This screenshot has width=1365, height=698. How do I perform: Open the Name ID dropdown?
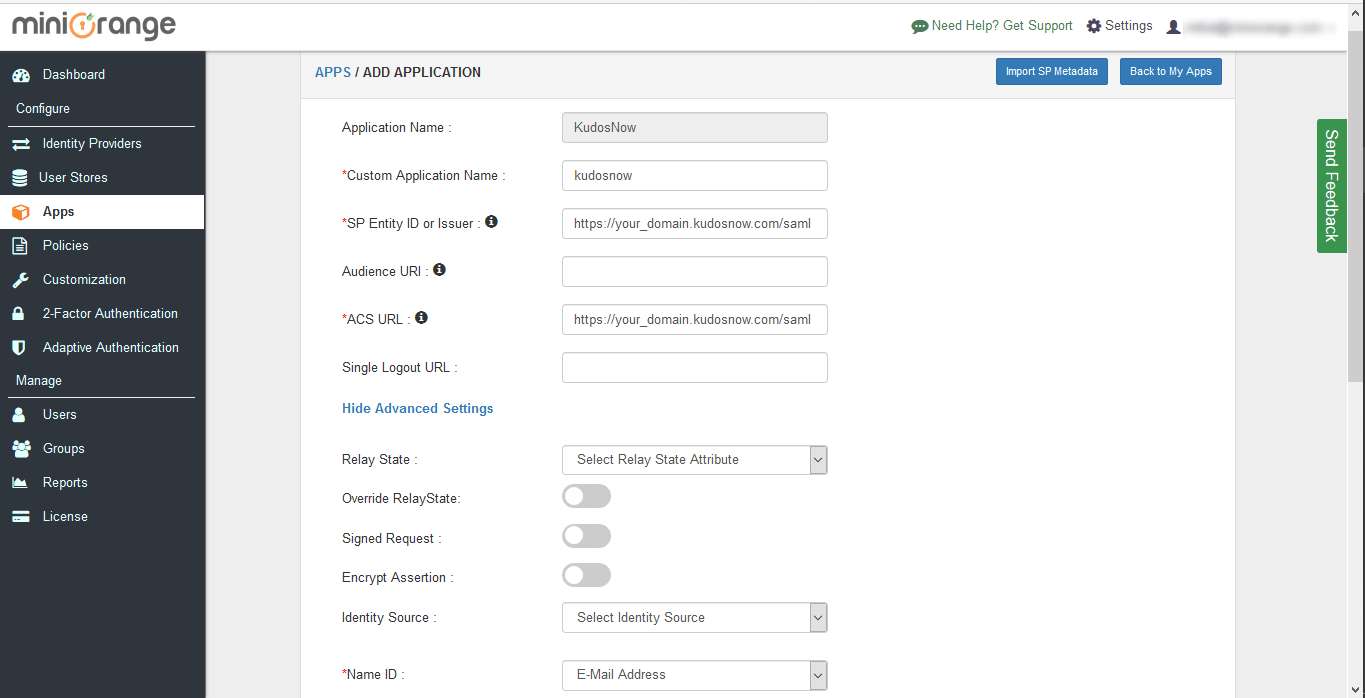tap(695, 675)
